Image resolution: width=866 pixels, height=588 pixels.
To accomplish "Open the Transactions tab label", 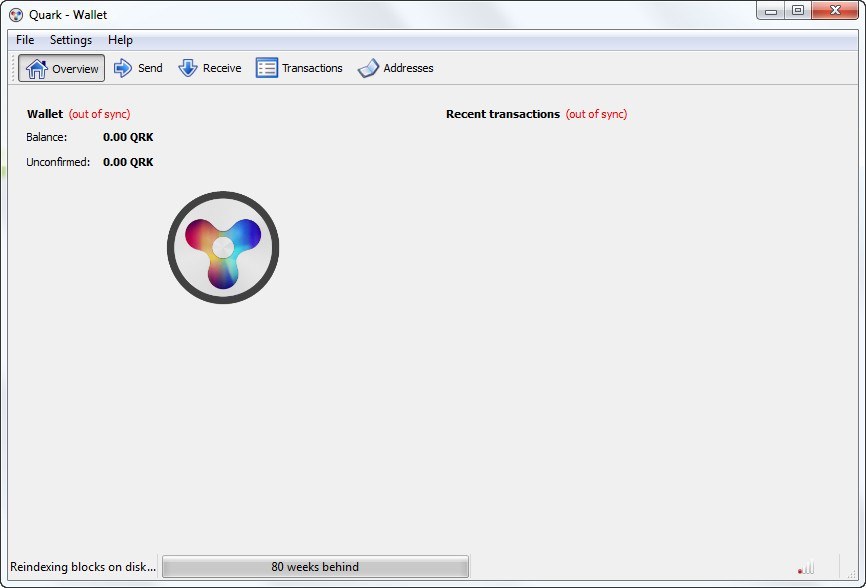I will pos(312,68).
